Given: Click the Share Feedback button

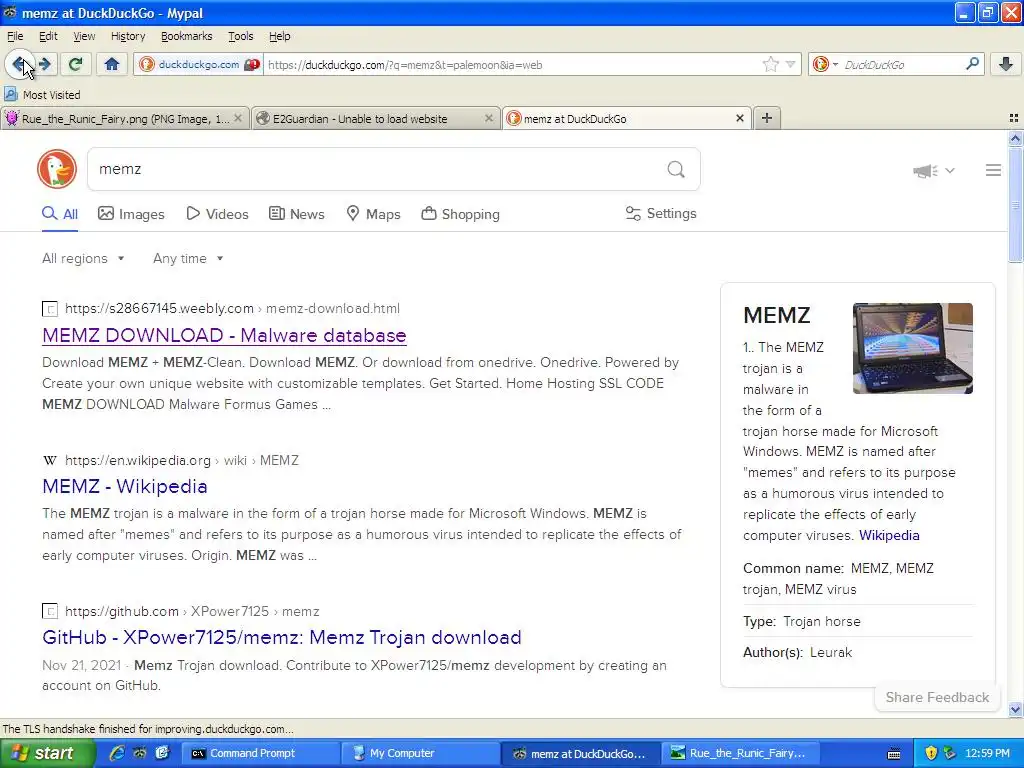Looking at the screenshot, I should click(937, 697).
